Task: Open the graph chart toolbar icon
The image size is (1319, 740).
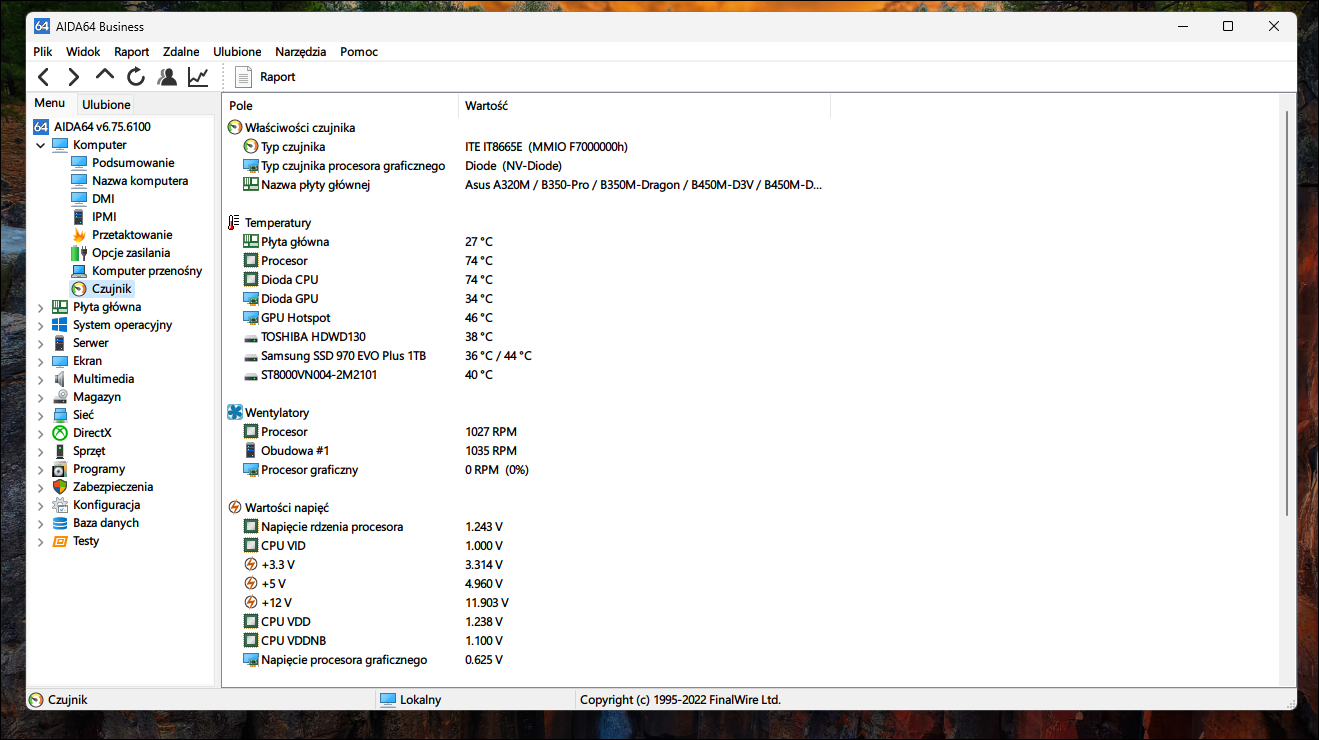Action: [x=198, y=77]
